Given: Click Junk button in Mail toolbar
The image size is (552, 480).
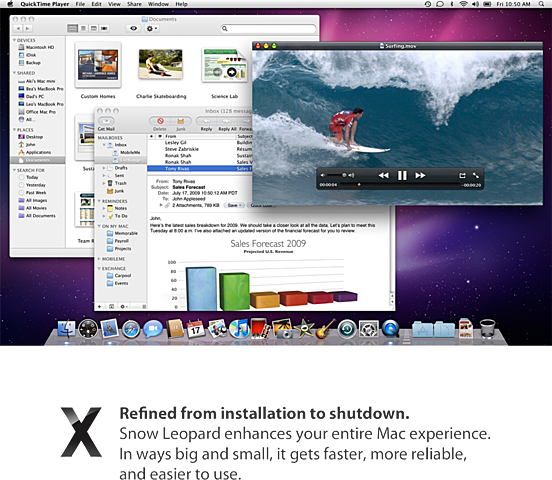Looking at the screenshot, I should pyautogui.click(x=181, y=124).
